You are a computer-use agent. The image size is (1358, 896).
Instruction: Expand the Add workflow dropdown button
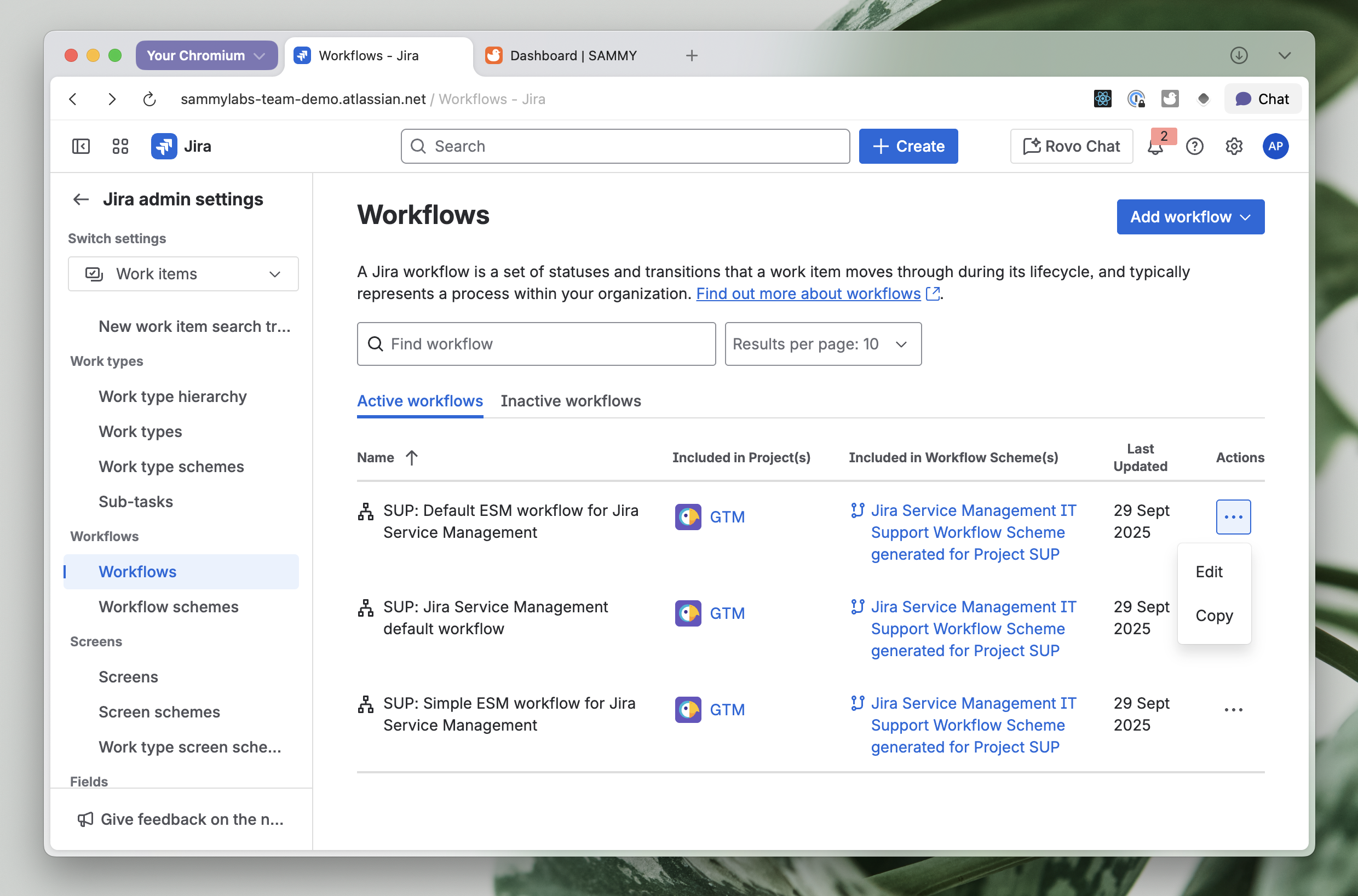(1189, 217)
